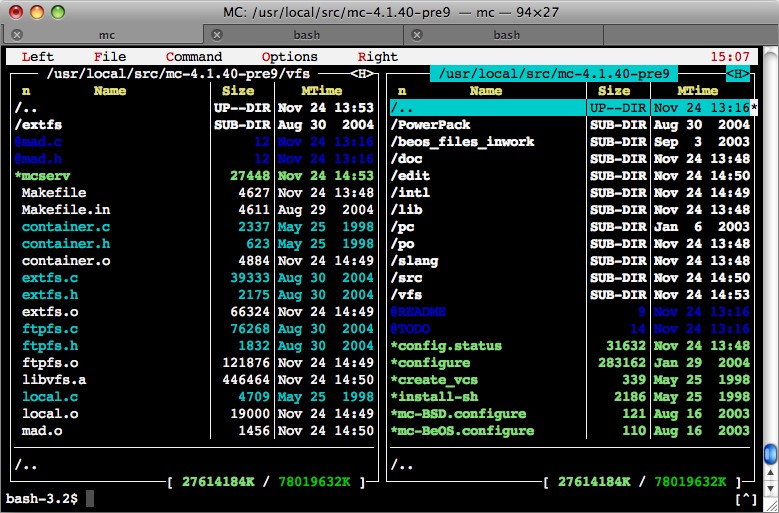This screenshot has width=779, height=513.
Task: Click the 'n' sort indicator in left panel
Action: (27, 91)
